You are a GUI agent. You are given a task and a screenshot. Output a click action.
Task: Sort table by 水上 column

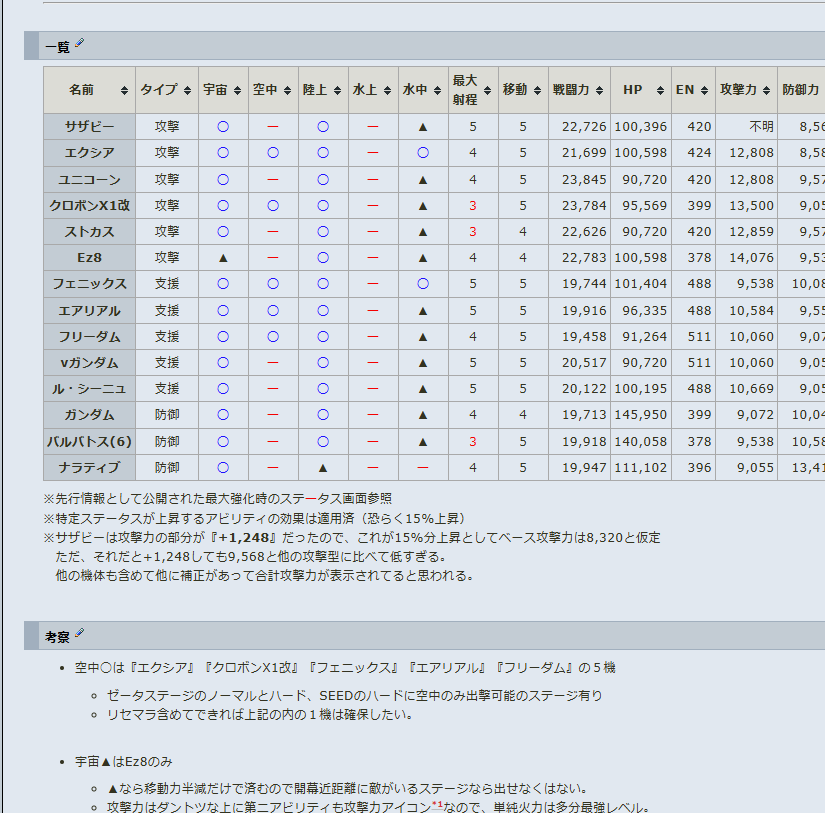(373, 90)
